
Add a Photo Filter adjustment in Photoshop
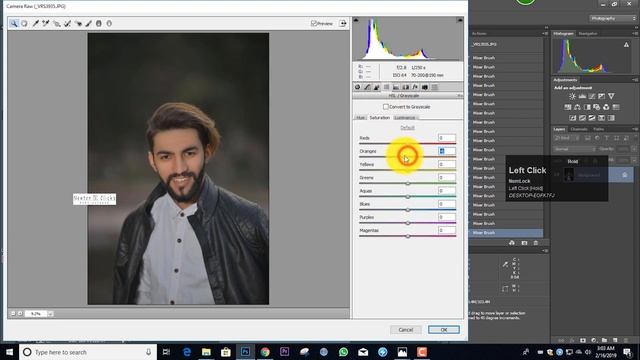click(596, 107)
